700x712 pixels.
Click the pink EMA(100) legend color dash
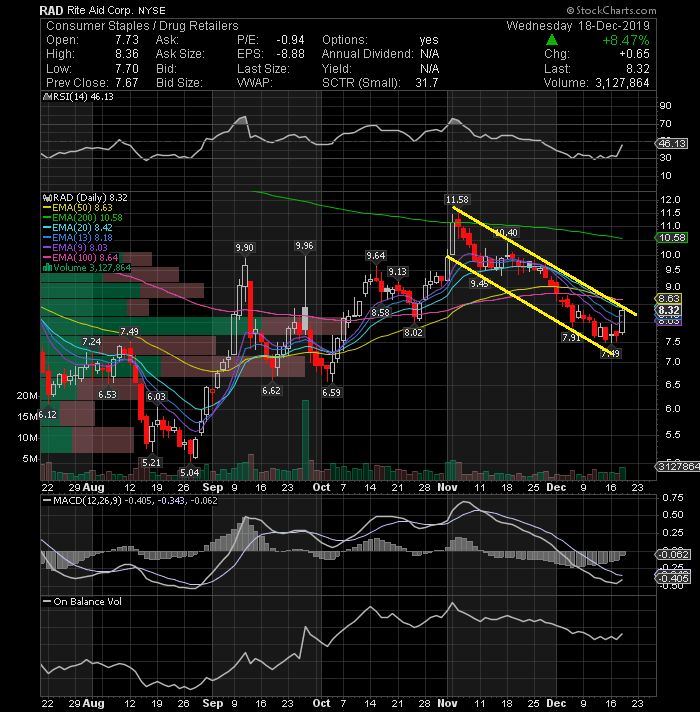[x=47, y=258]
